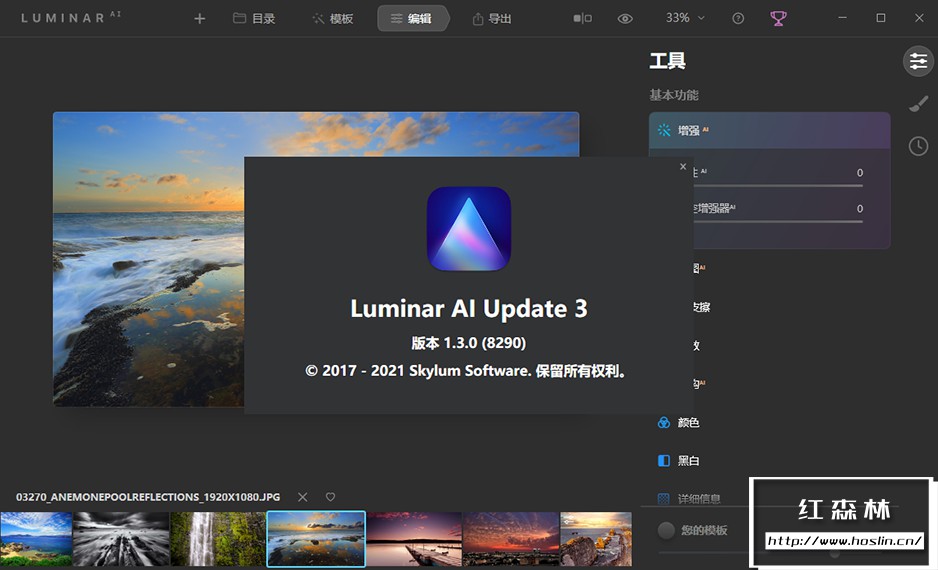Viewport: 938px width, 570px height.
Task: Click the plus icon to add photos
Action: (200, 19)
